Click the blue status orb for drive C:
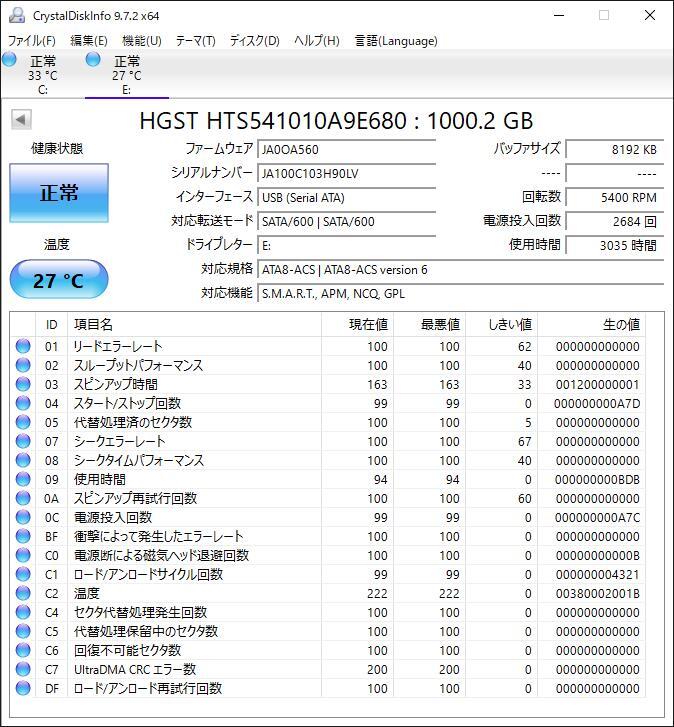 coord(9,59)
